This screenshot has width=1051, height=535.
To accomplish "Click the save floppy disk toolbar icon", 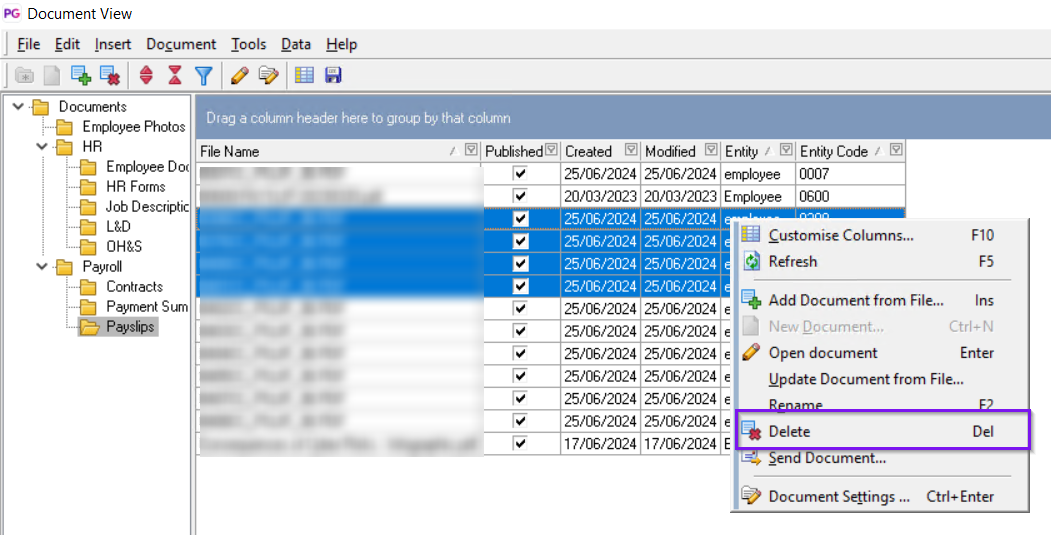I will point(333,75).
